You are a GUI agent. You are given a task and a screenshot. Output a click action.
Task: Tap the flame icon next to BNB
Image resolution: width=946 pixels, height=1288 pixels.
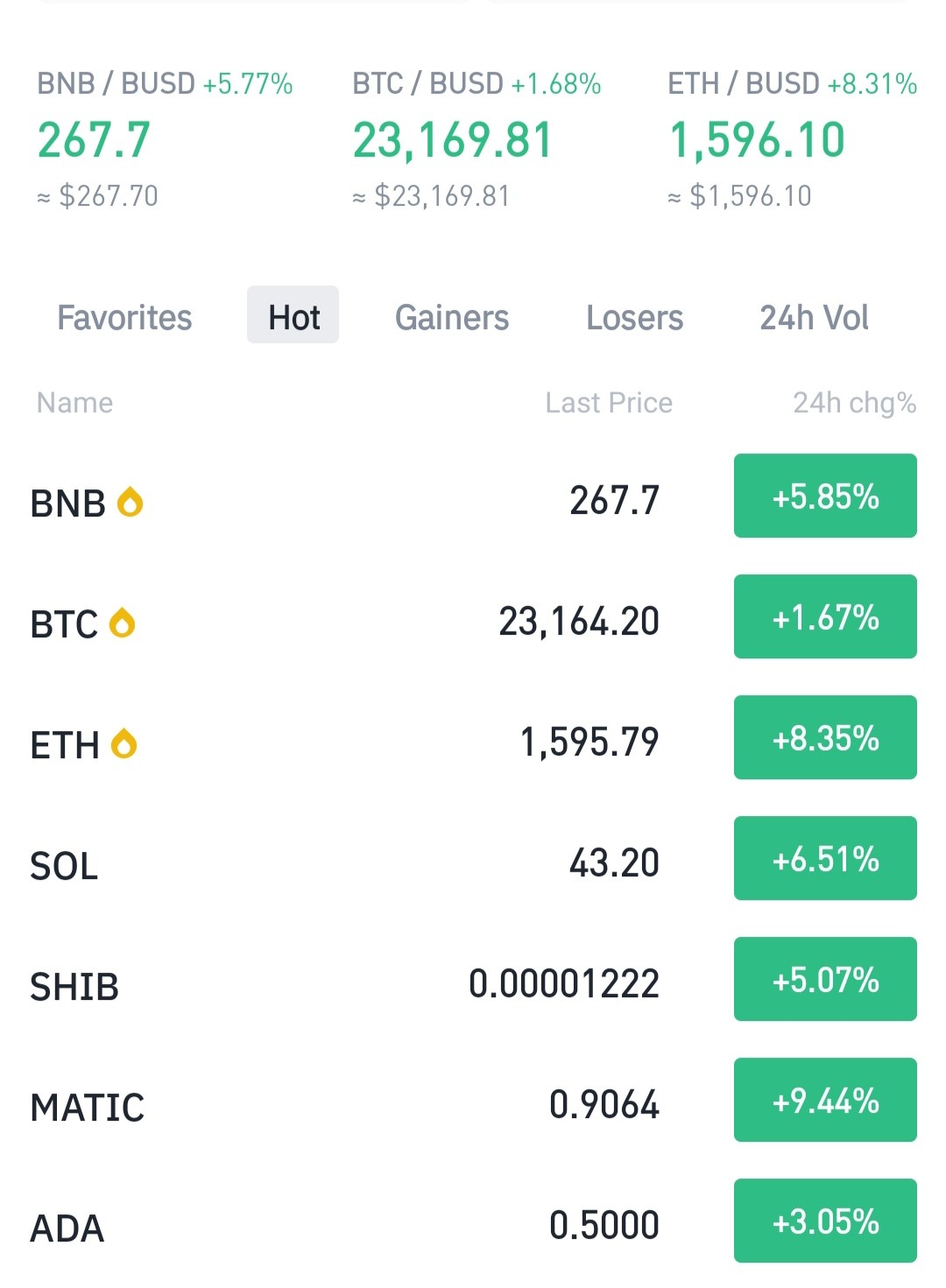(131, 503)
